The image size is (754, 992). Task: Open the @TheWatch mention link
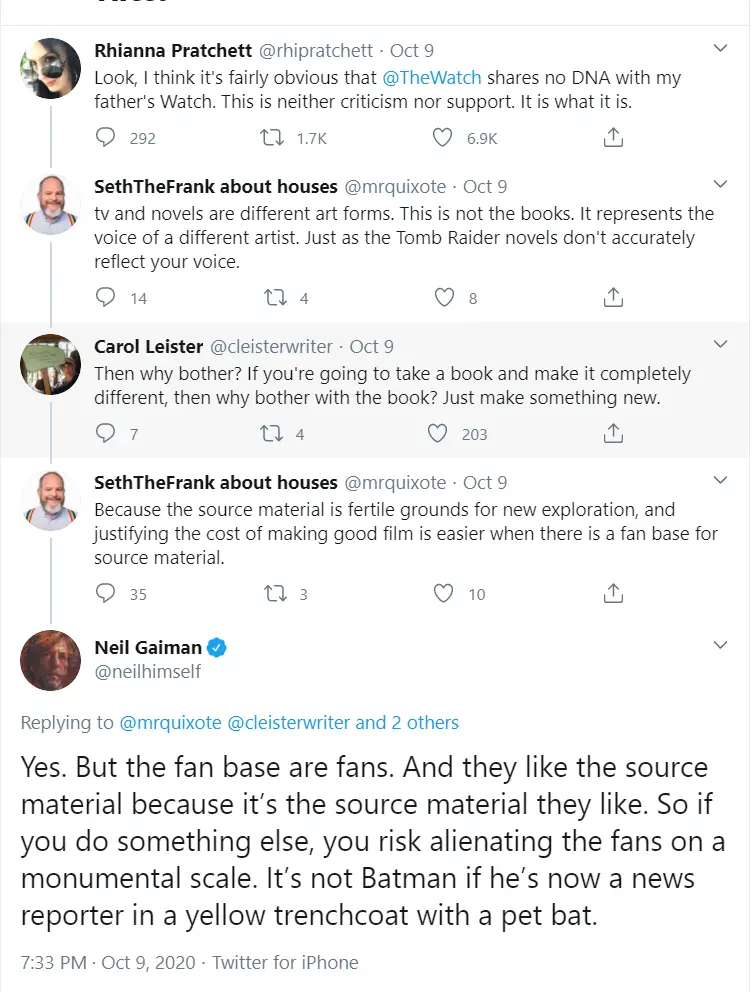pos(431,76)
